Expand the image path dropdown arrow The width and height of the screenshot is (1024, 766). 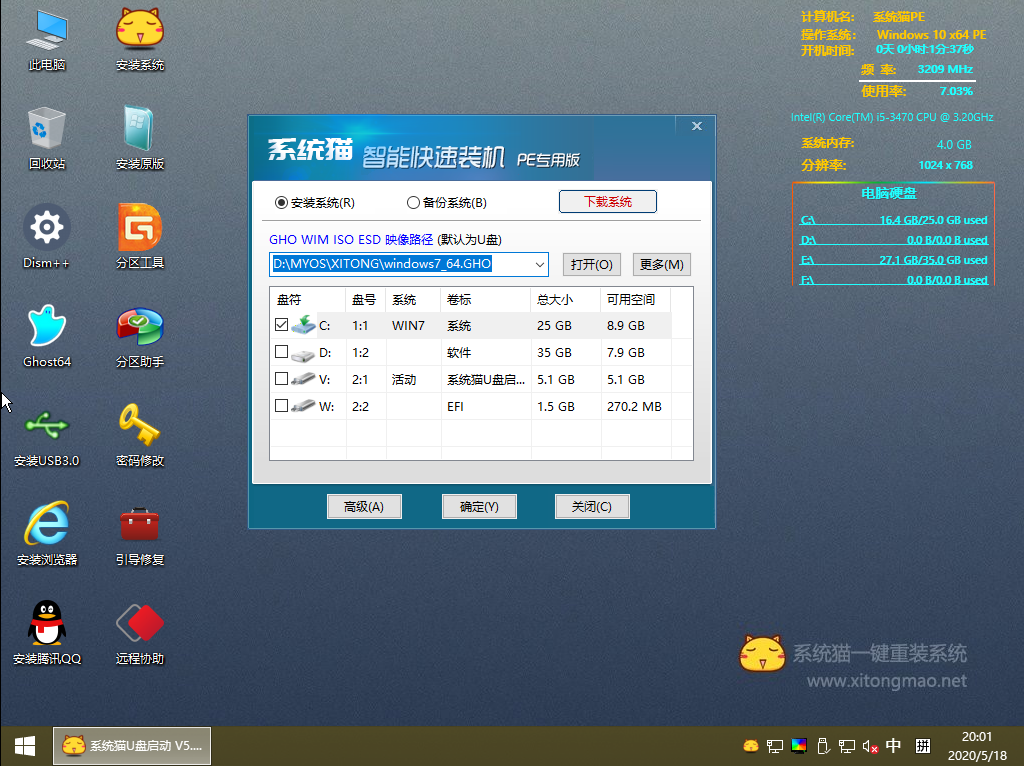pos(539,264)
